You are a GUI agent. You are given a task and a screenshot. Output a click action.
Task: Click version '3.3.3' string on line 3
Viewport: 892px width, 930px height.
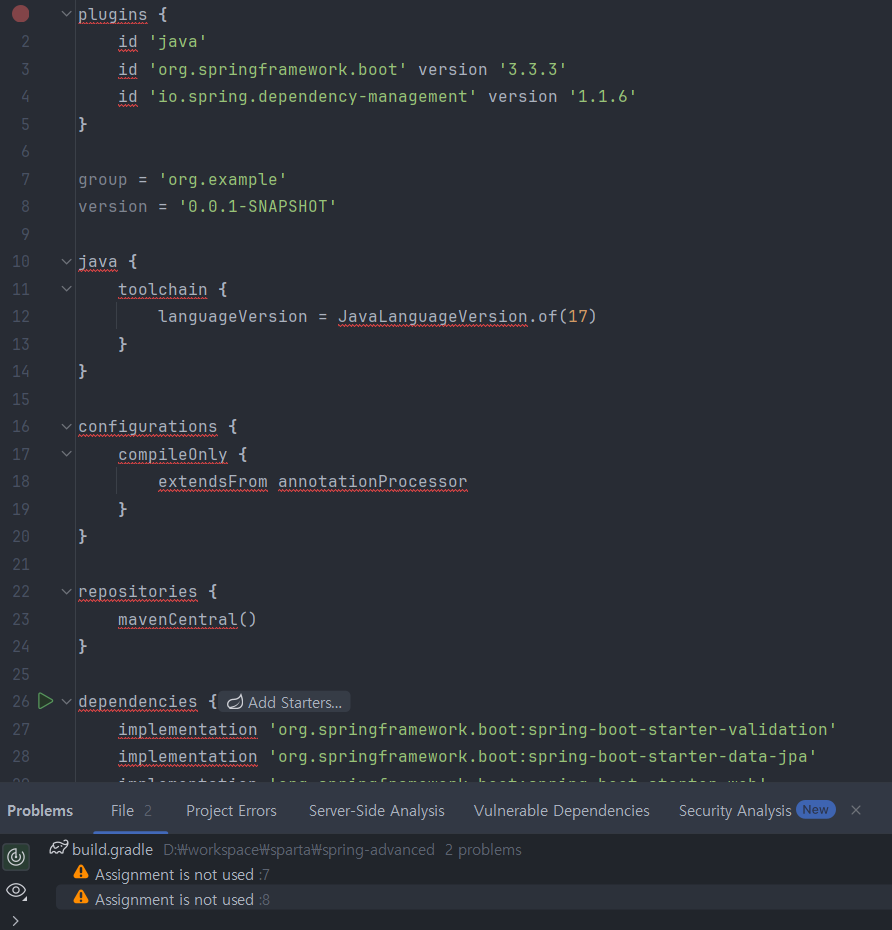pyautogui.click(x=533, y=69)
